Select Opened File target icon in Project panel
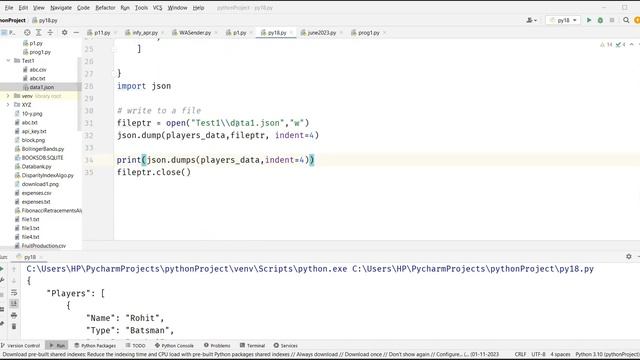This screenshot has width=640, height=360. 27,32
